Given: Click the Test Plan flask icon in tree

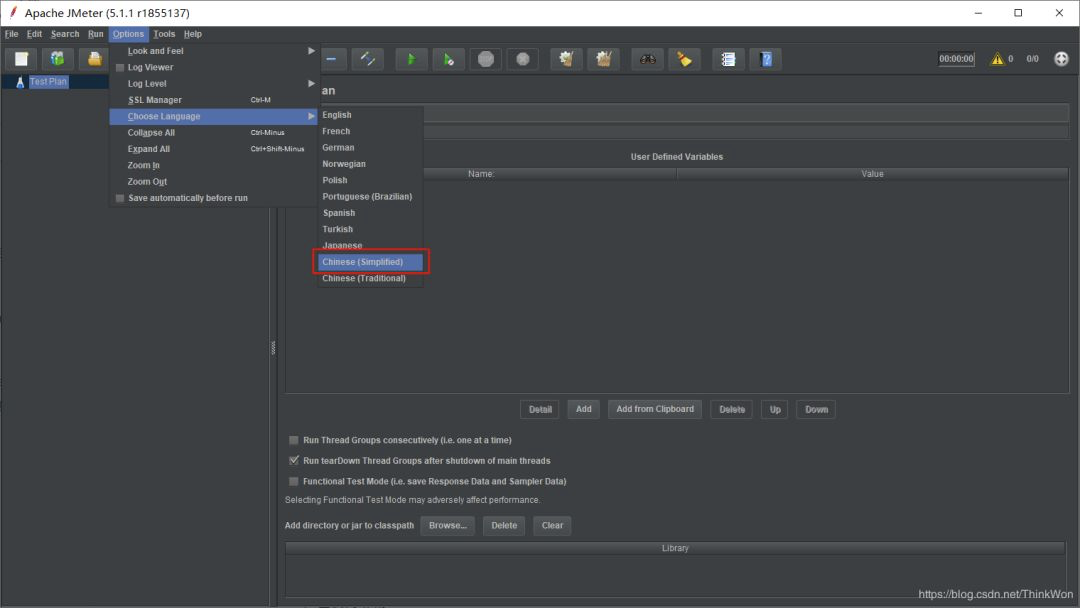Looking at the screenshot, I should [x=20, y=82].
